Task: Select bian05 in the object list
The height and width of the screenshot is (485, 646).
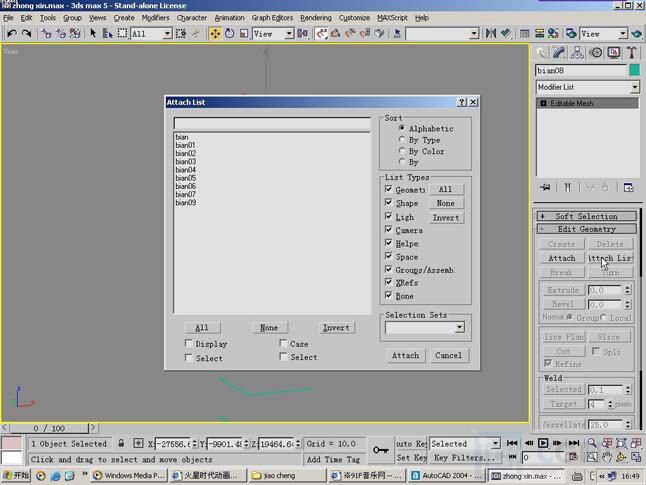Action: (x=186, y=178)
